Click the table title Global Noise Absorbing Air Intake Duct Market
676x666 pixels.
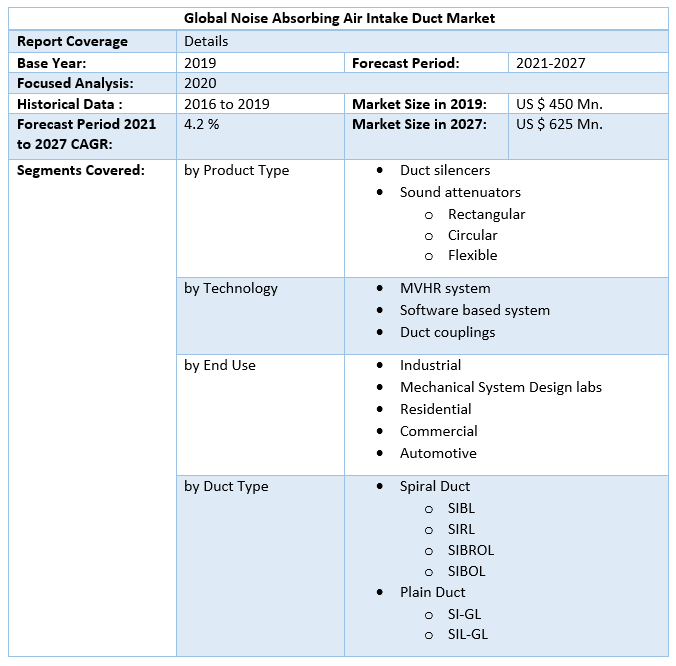[x=339, y=18]
